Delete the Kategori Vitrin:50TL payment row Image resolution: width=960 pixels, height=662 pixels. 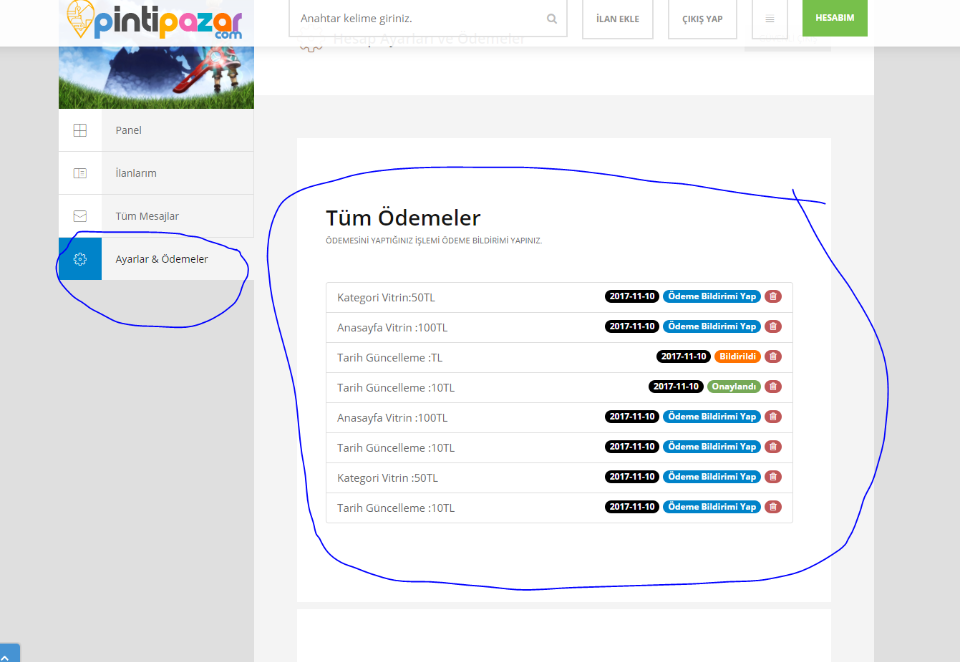coord(773,297)
